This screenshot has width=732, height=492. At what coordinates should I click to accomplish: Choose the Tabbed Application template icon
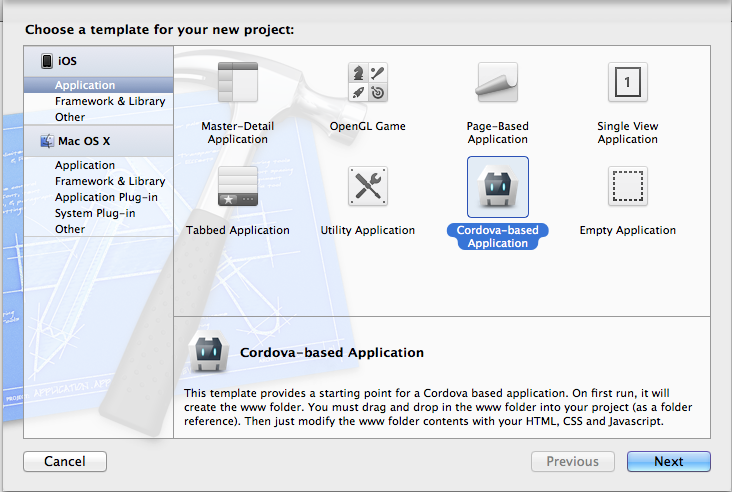238,186
